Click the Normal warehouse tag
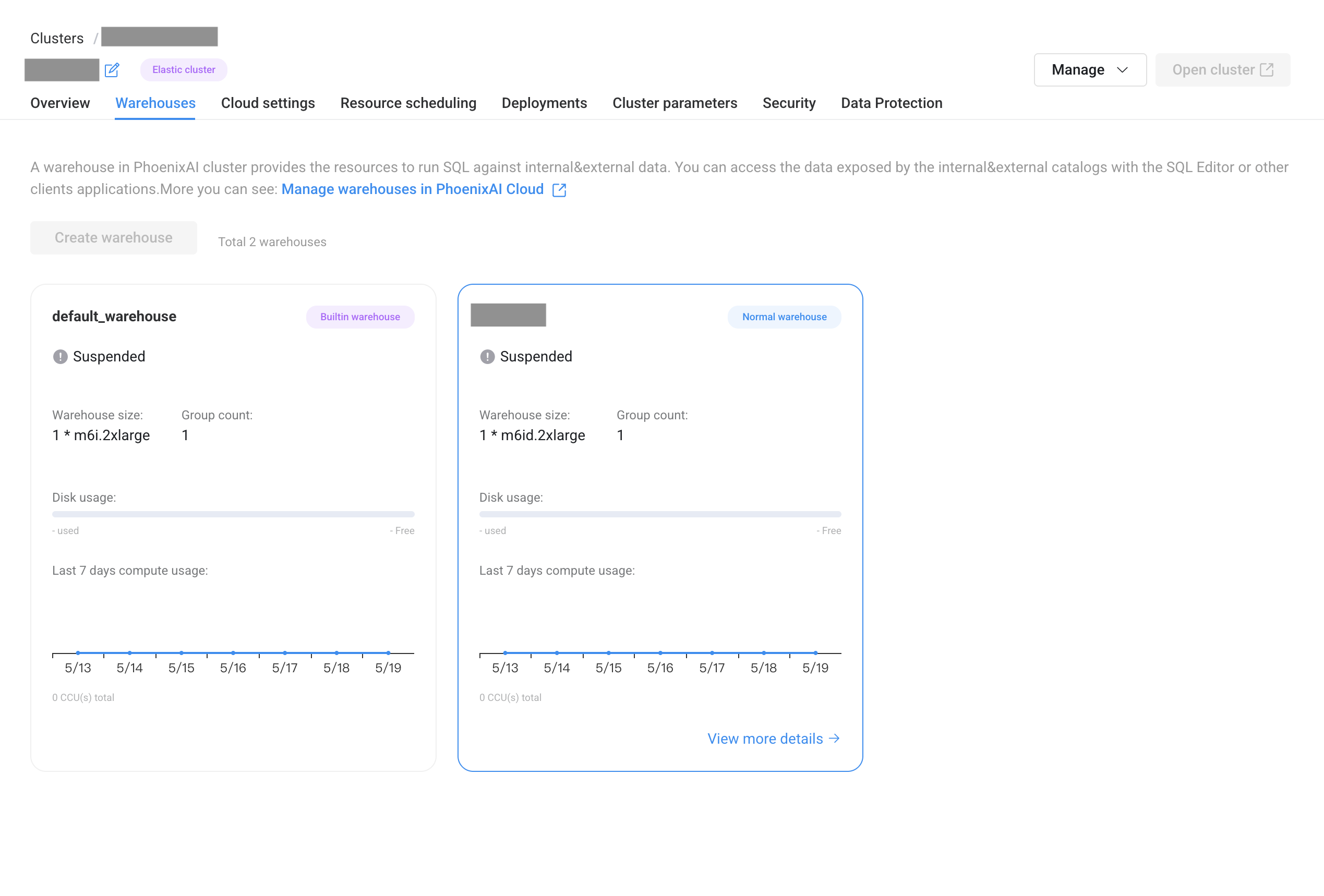This screenshot has width=1324, height=896. click(x=784, y=317)
